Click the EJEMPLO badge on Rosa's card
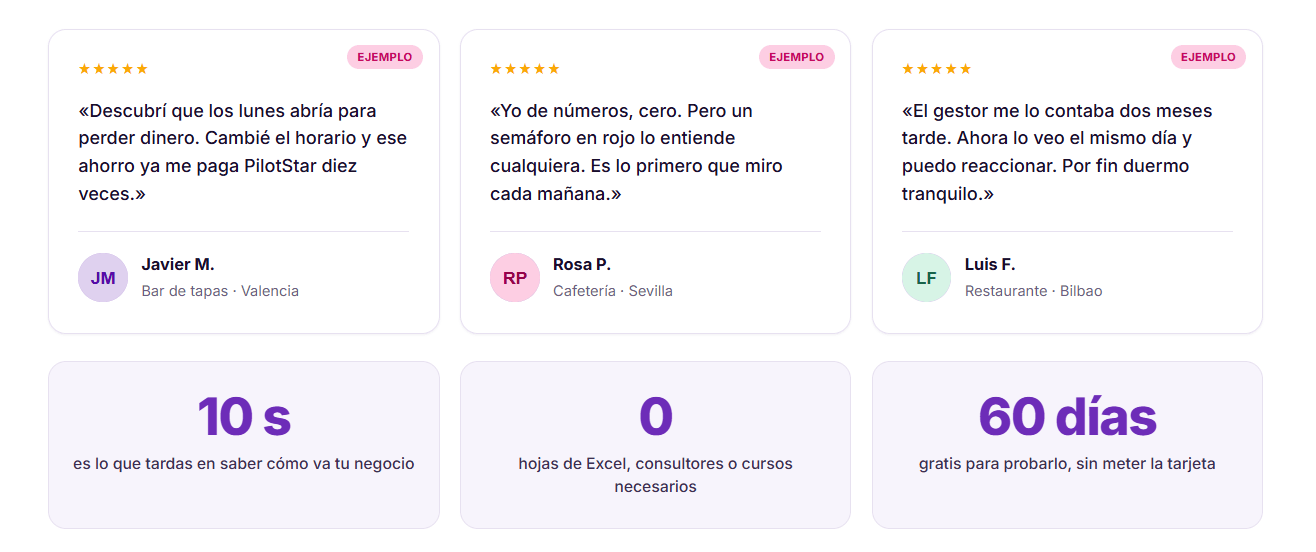This screenshot has width=1316, height=552. [797, 57]
